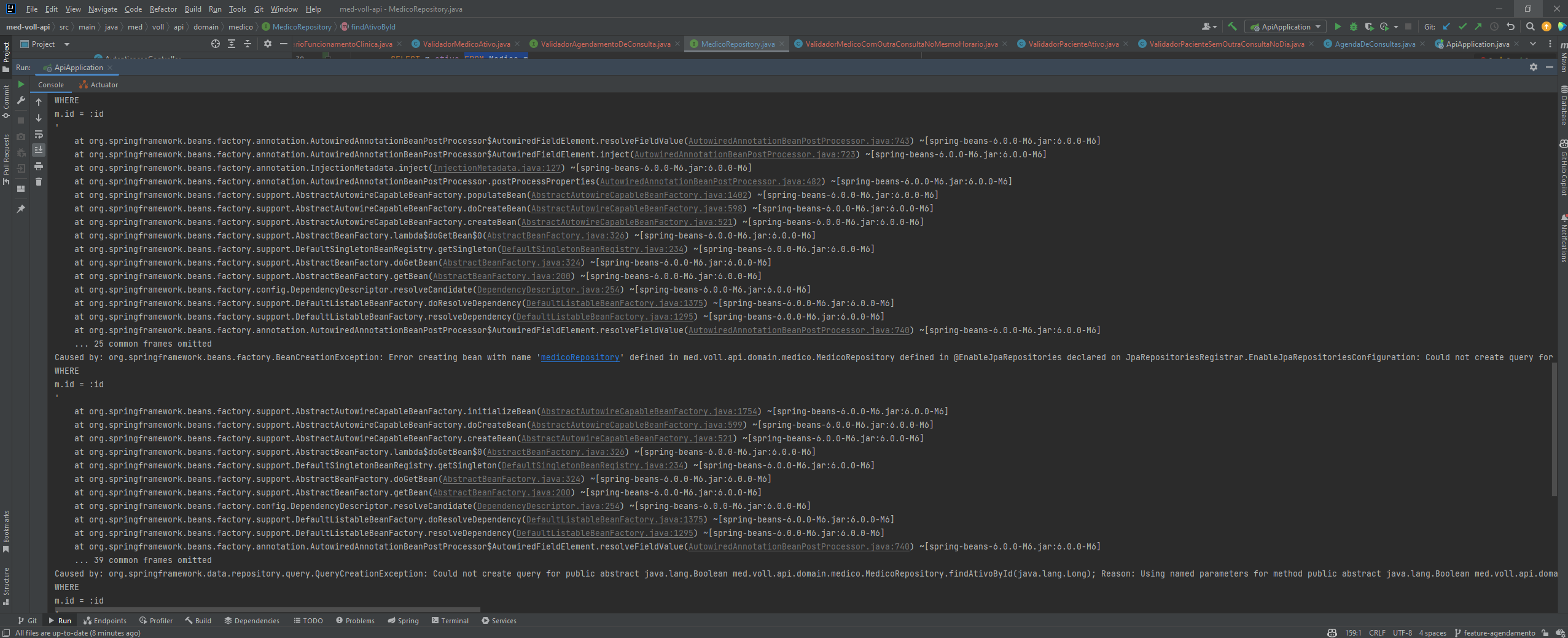Screen dimensions: 1568x638
Task: Toggle the Pull Requests tool window
Action: (x=6, y=159)
